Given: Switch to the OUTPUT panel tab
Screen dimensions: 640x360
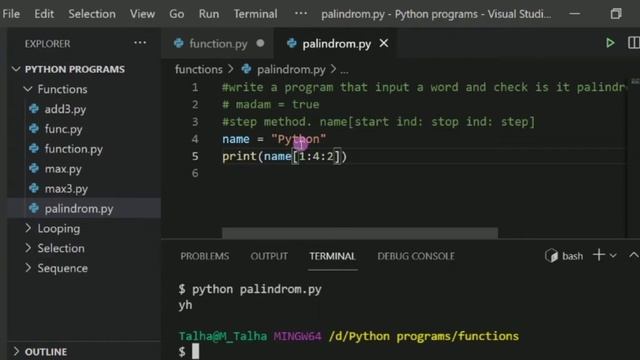Looking at the screenshot, I should coord(269,256).
